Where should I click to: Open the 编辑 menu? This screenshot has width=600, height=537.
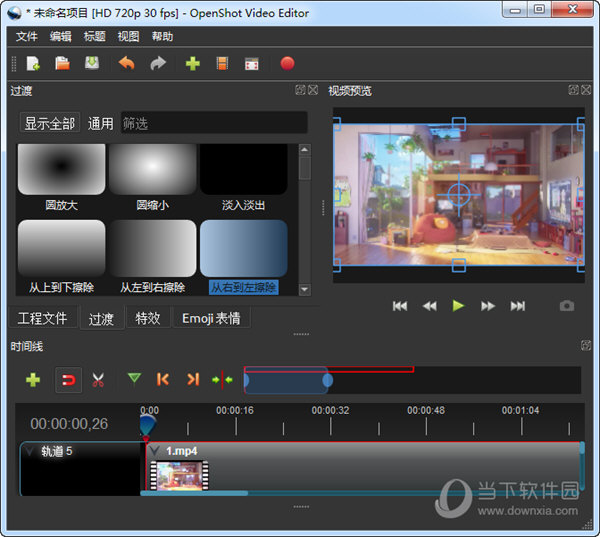pyautogui.click(x=60, y=36)
